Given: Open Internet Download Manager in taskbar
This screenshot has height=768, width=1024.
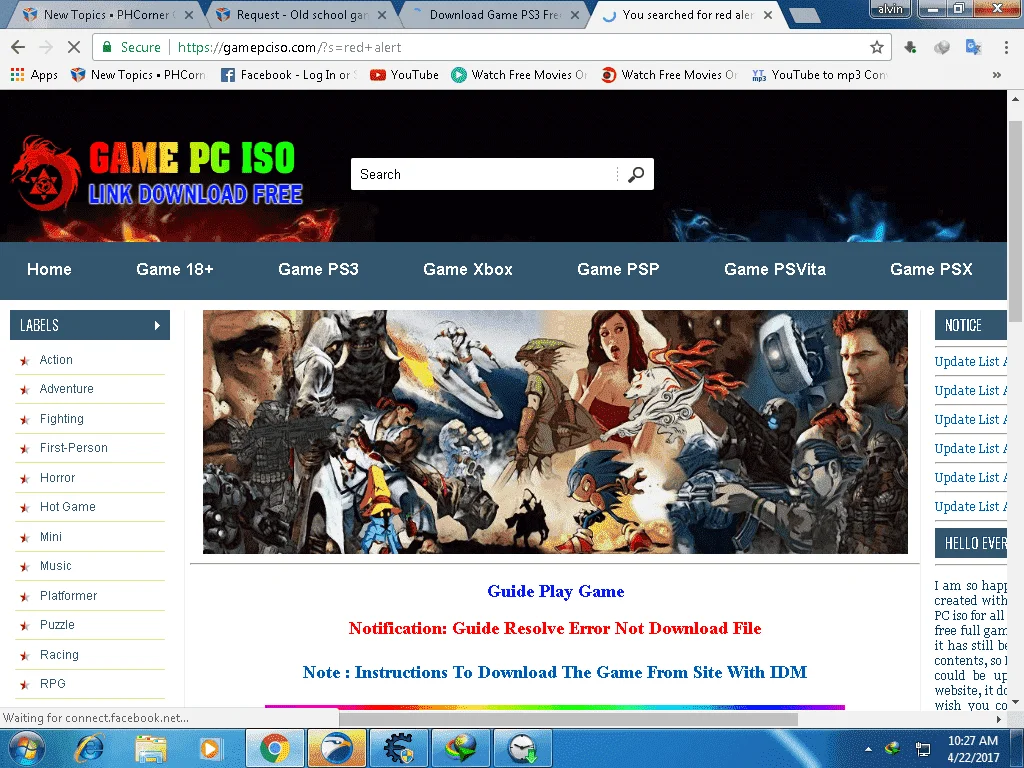Looking at the screenshot, I should [x=461, y=748].
